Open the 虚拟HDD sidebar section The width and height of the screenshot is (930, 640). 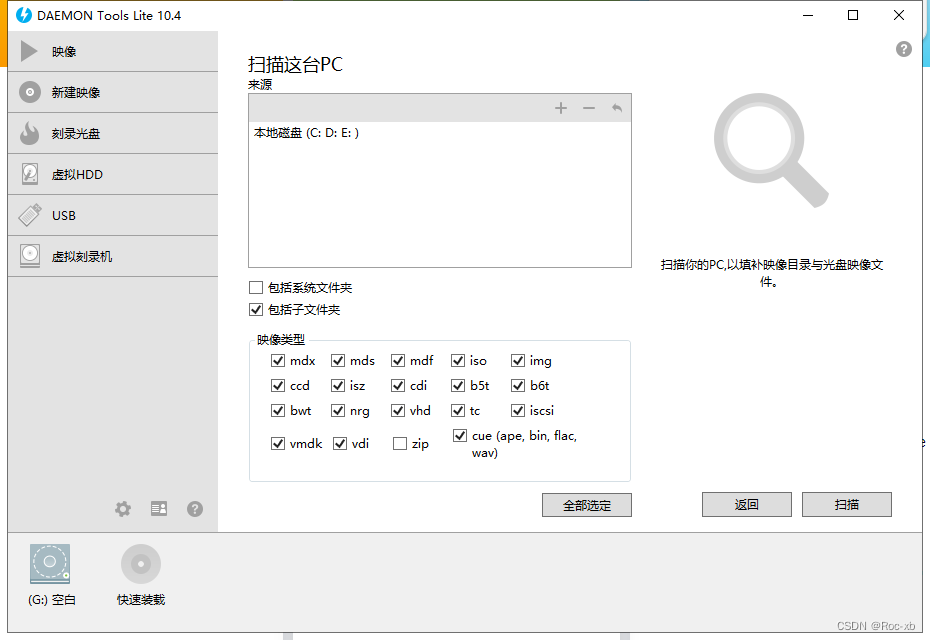point(113,174)
